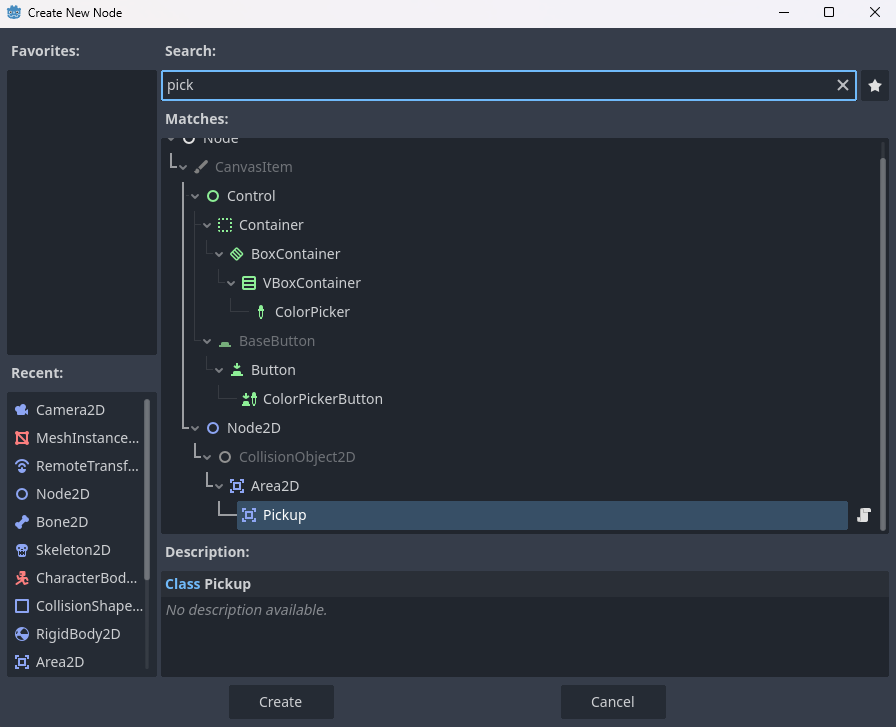Click the ColorPickerButton node icon

click(249, 399)
